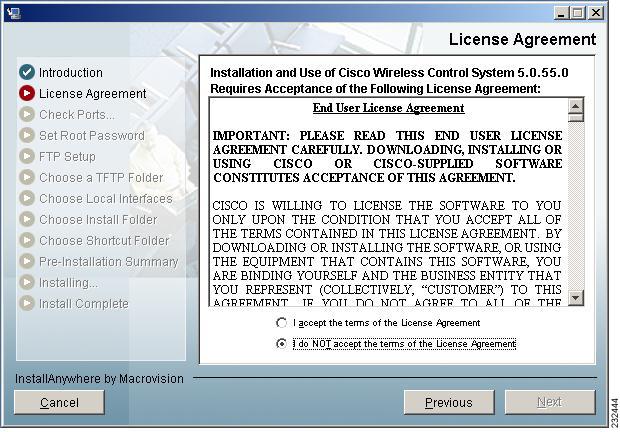Click the installer icon in the title bar
620x432 pixels.
(14, 13)
